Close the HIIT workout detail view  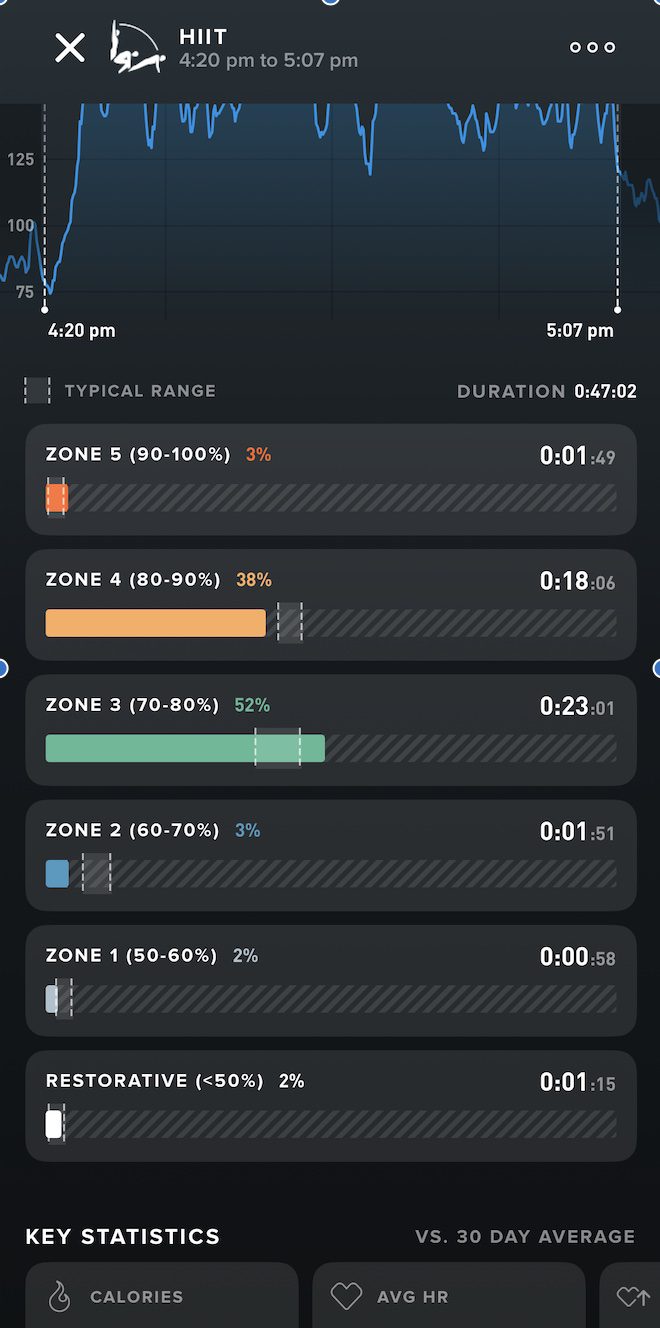tap(70, 47)
